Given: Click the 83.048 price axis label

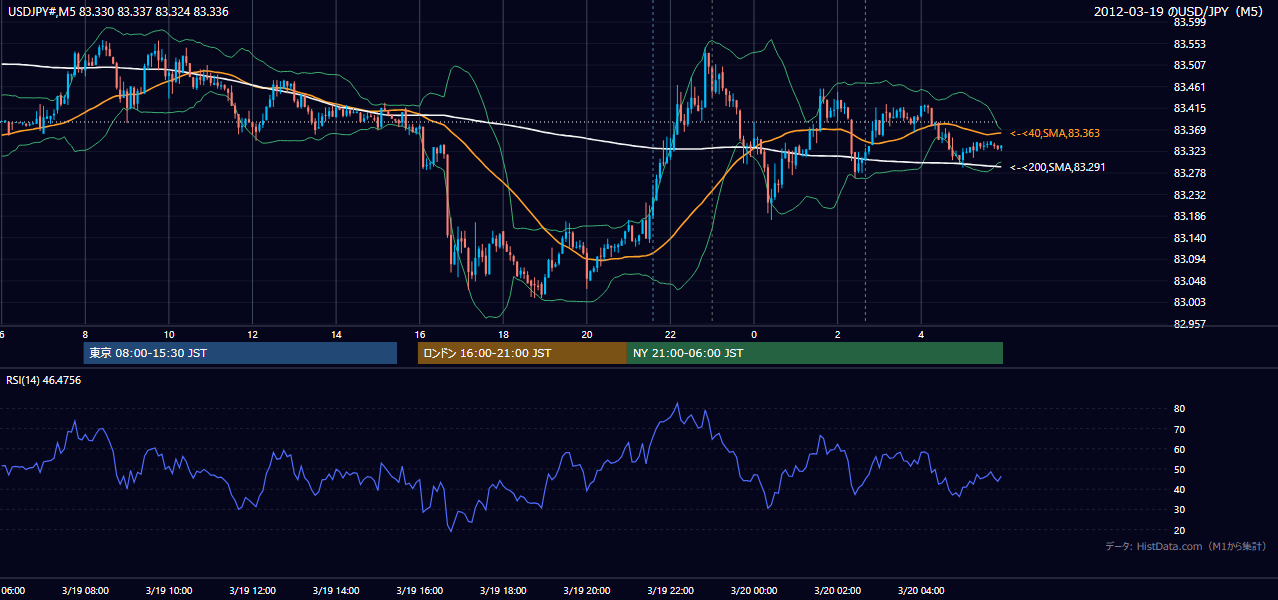Looking at the screenshot, I should [x=1189, y=281].
